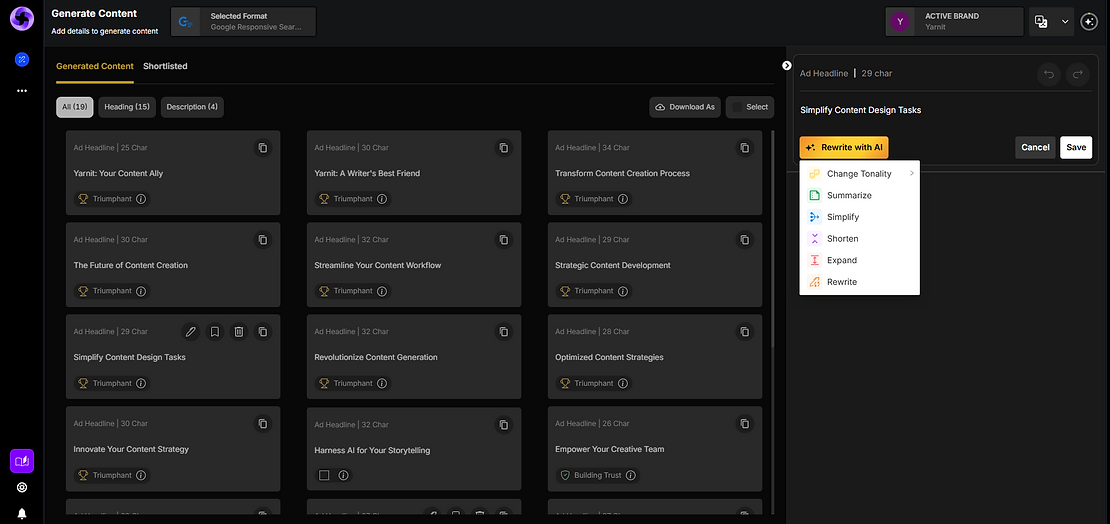The height and width of the screenshot is (524, 1110).
Task: Expand the language chevron dropdown
Action: [x=1065, y=22]
